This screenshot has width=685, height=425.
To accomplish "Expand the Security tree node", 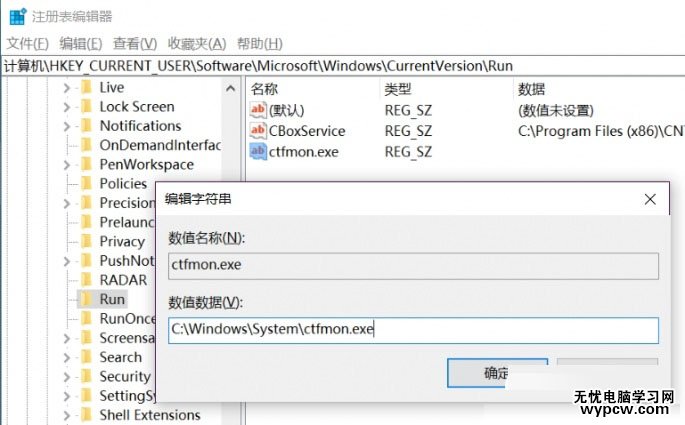I will [x=67, y=377].
